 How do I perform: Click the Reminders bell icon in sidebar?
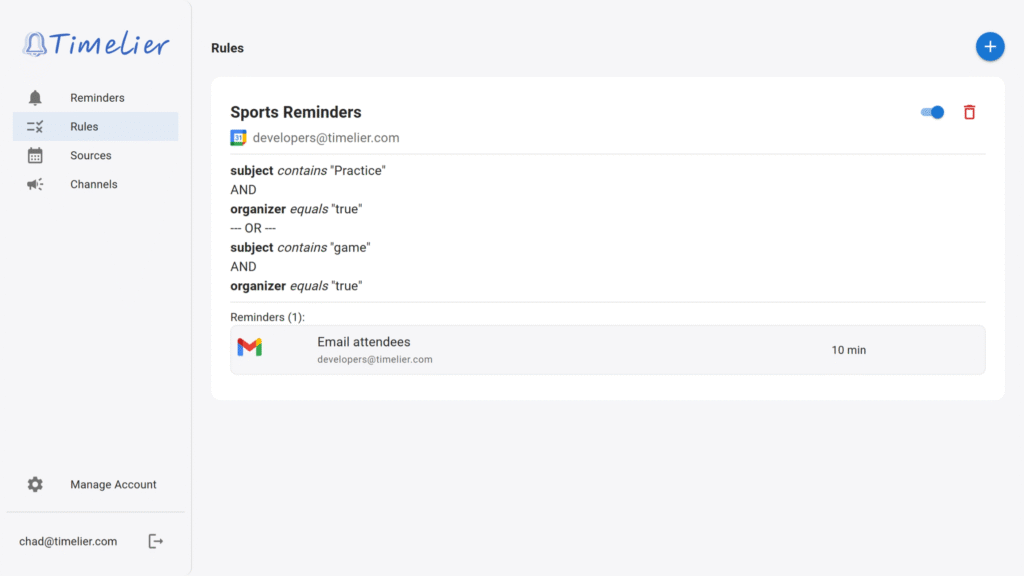click(35, 98)
